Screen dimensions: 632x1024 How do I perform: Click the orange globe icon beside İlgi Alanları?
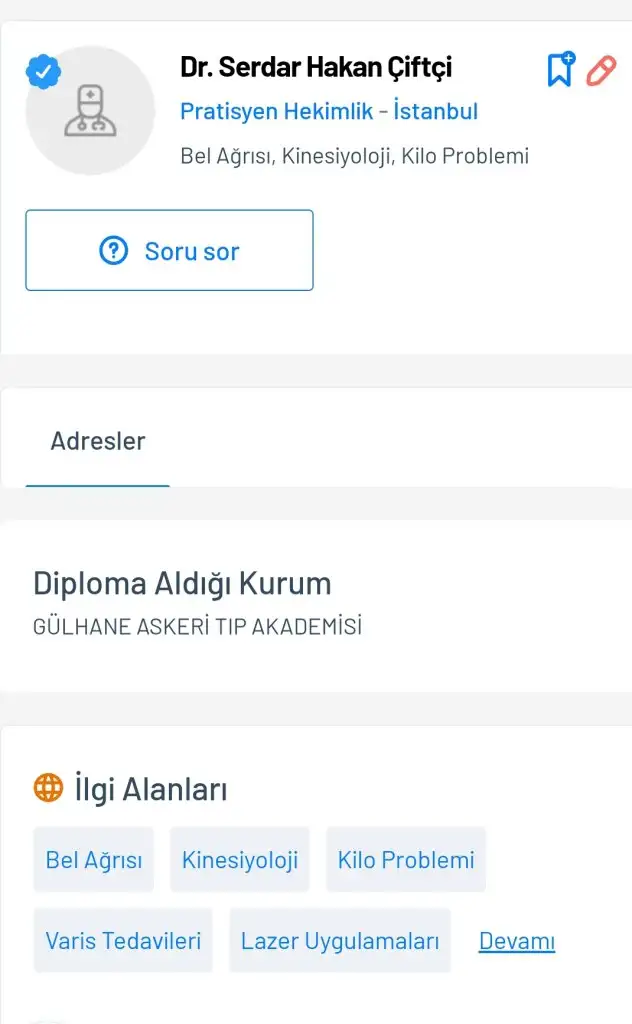(48, 788)
